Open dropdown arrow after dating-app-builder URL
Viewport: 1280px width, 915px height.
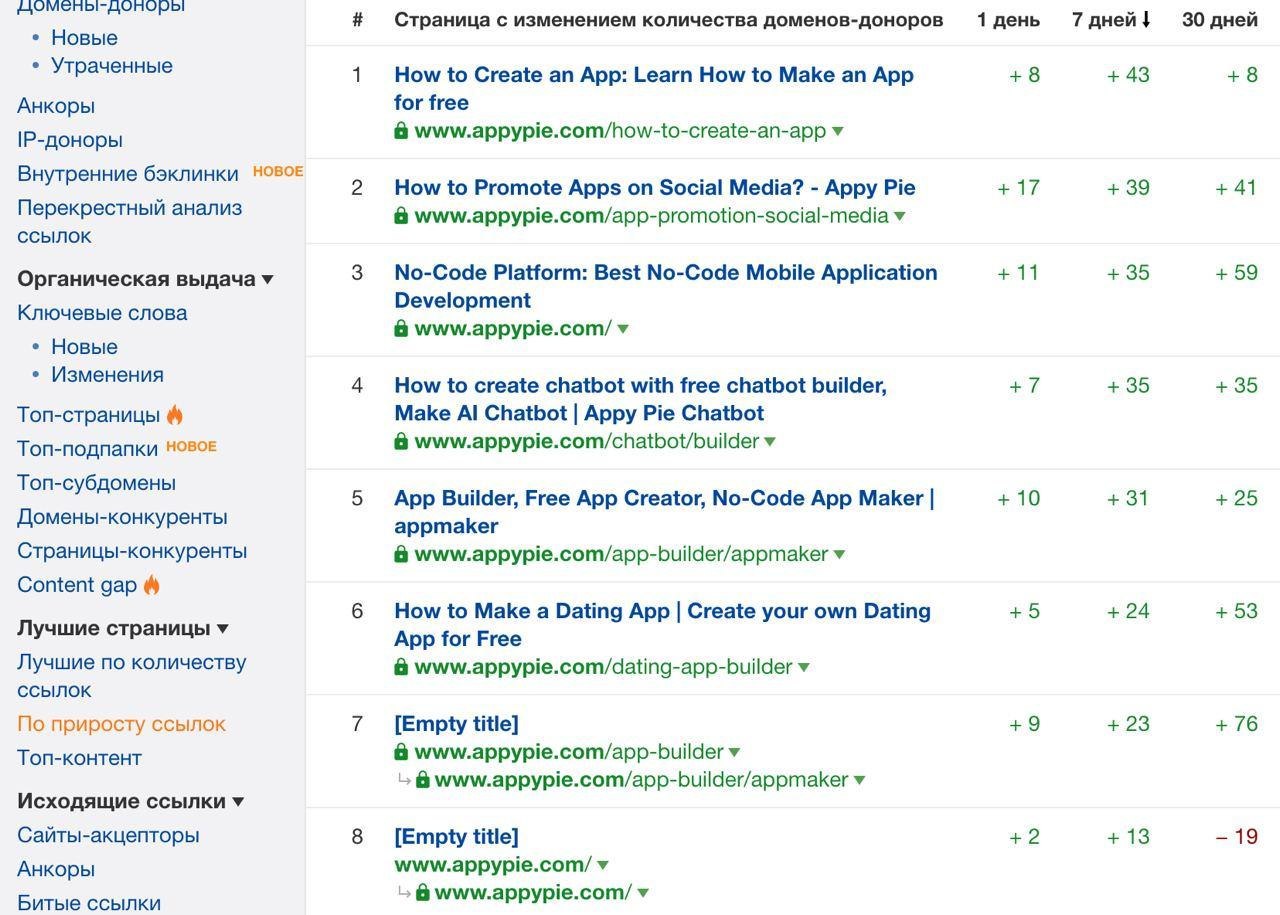tap(804, 668)
